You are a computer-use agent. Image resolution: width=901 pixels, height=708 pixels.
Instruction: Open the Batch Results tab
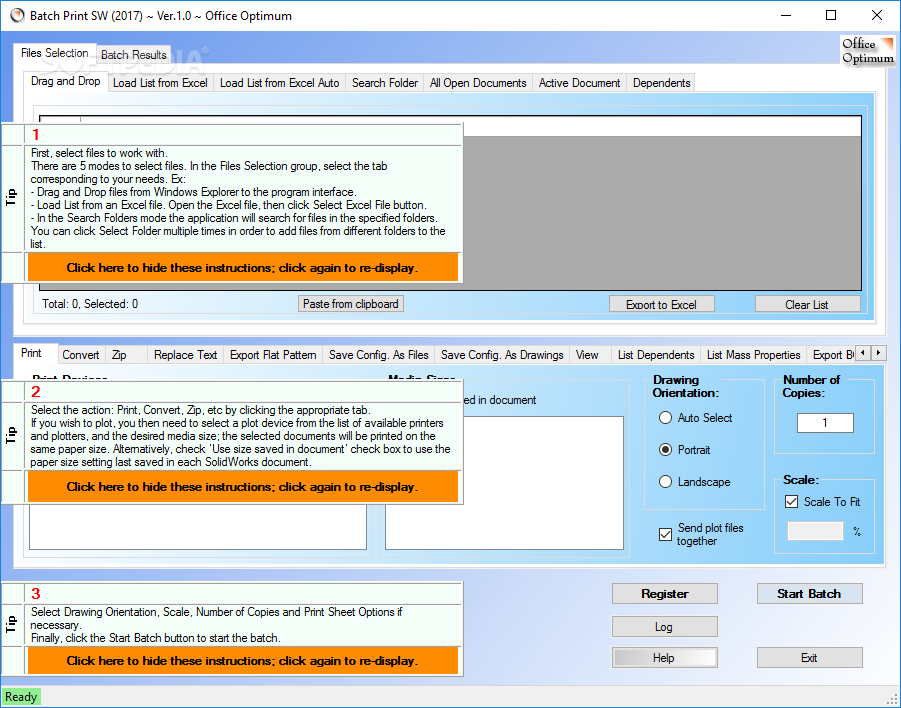133,55
